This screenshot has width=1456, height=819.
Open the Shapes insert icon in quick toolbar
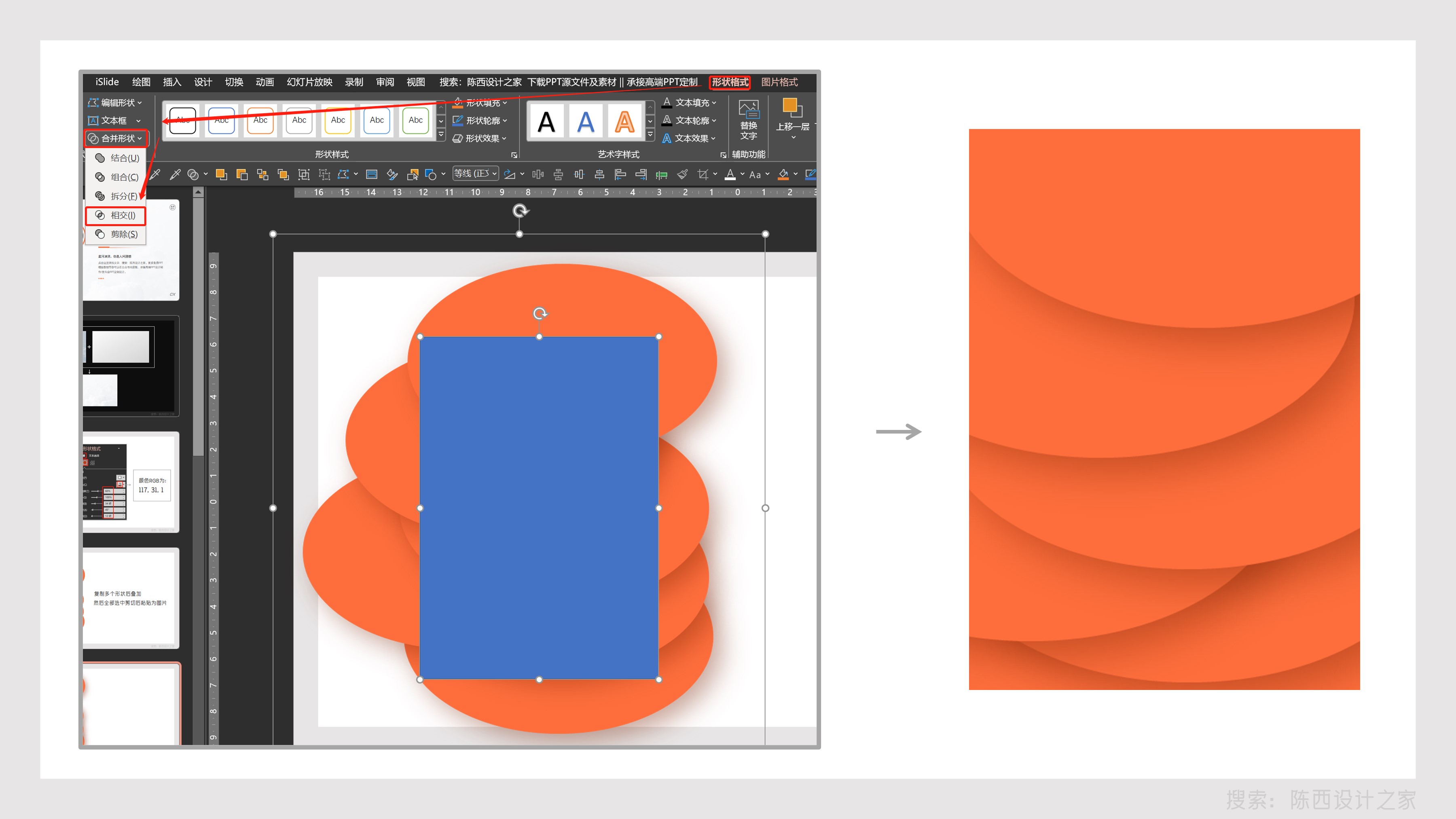(x=431, y=175)
